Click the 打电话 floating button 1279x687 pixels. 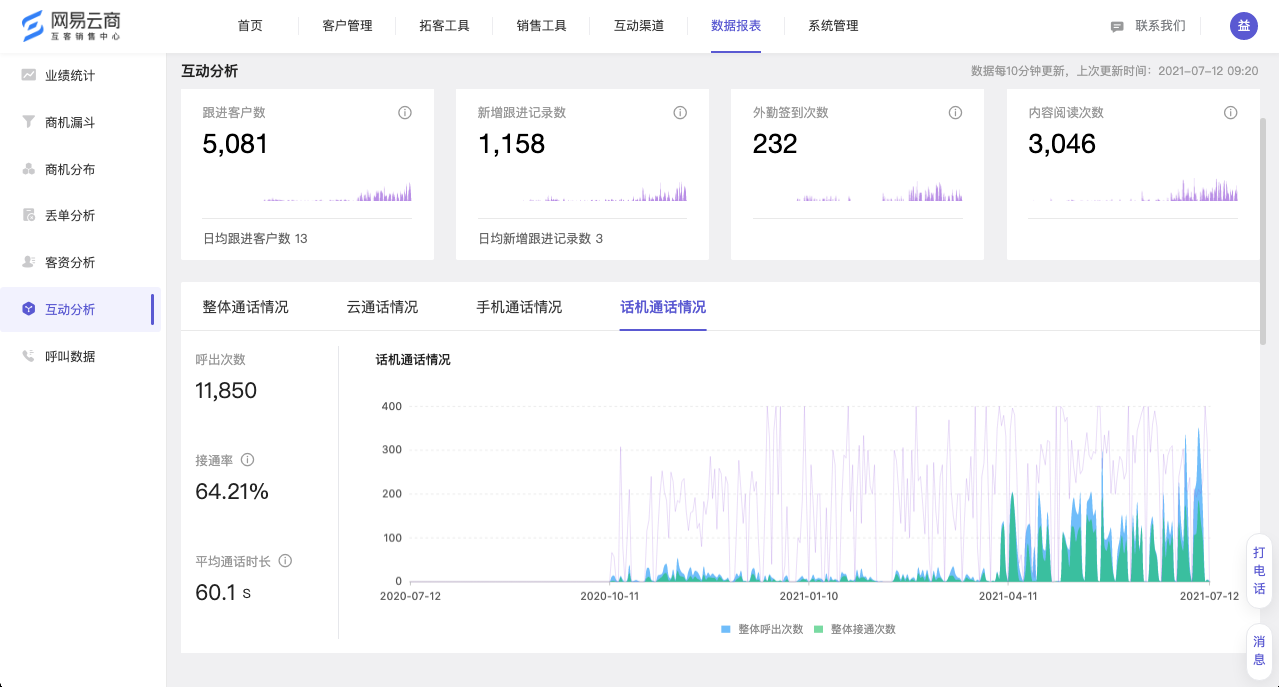pos(1259,571)
